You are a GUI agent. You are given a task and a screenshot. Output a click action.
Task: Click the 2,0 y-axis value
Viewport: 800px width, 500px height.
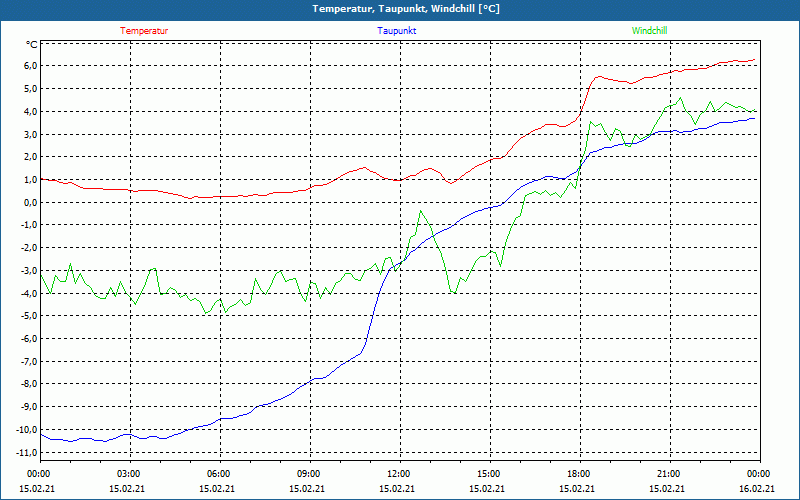[30, 157]
